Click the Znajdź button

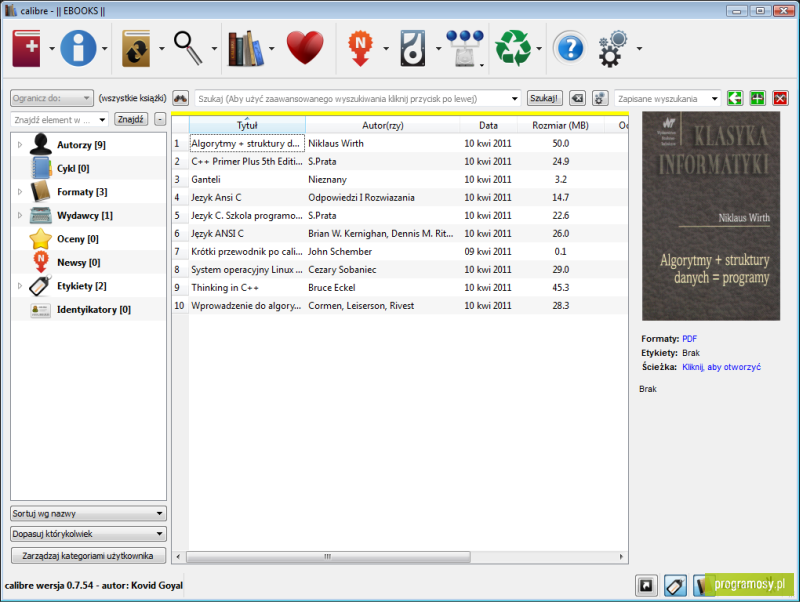coord(131,119)
